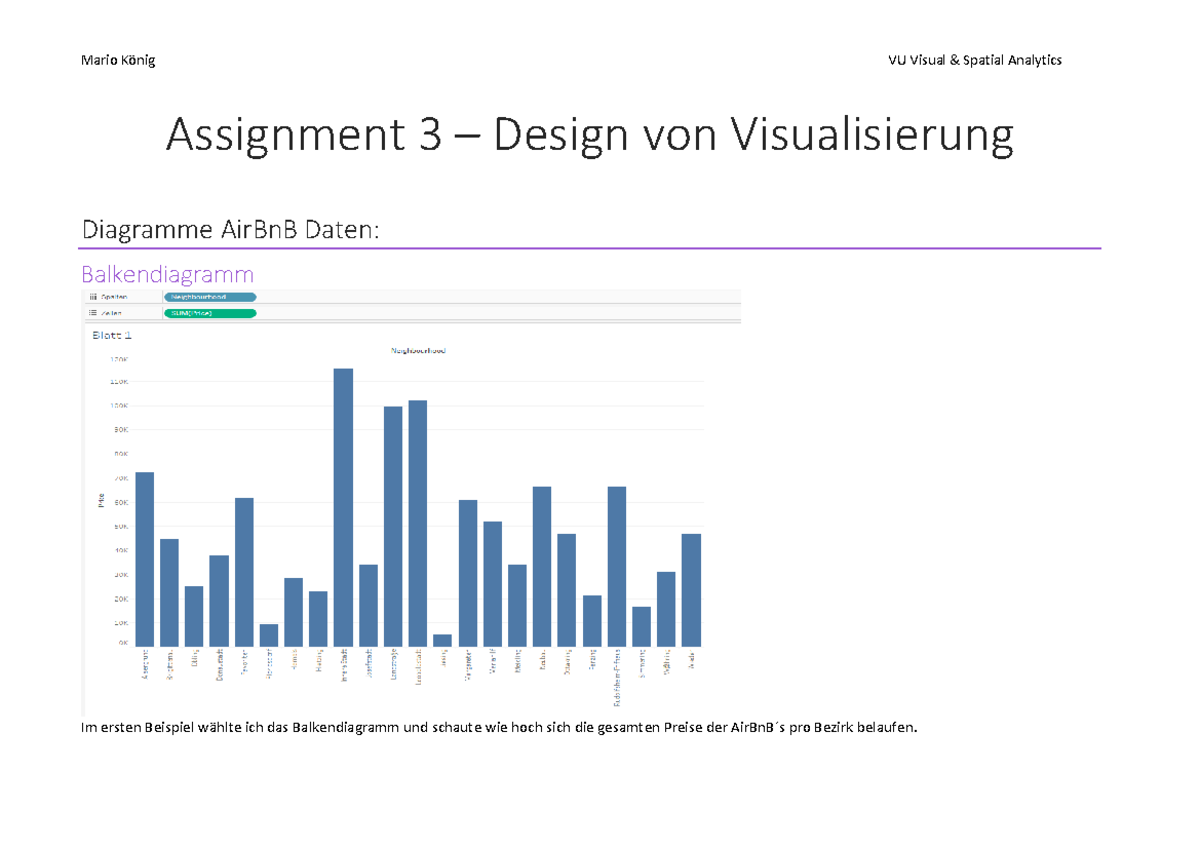Open the Neighbourhood pill dropdown menu
1200x849 pixels.
coord(251,297)
